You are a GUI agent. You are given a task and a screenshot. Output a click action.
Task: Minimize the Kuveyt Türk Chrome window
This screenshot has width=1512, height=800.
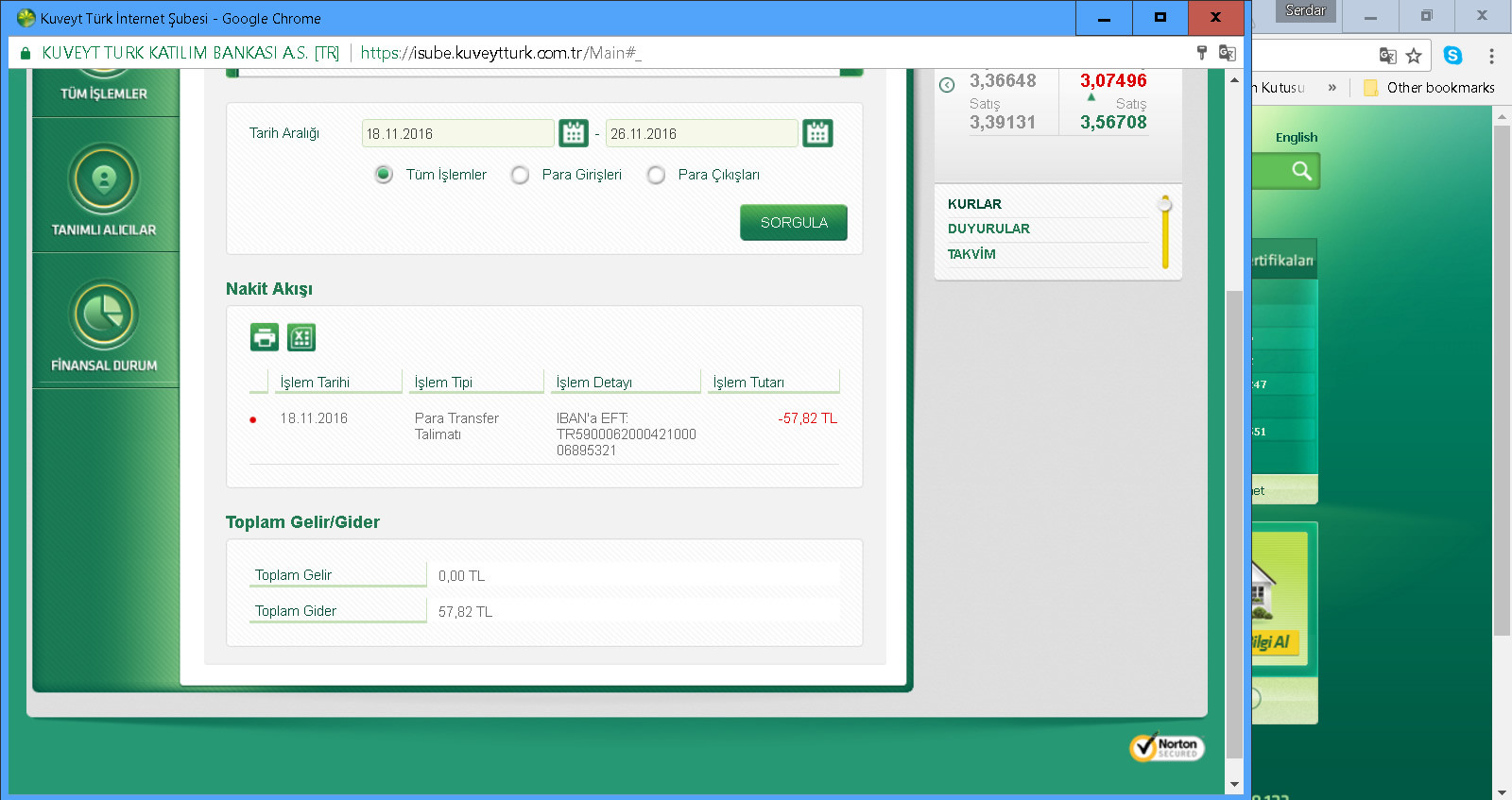(x=1104, y=18)
